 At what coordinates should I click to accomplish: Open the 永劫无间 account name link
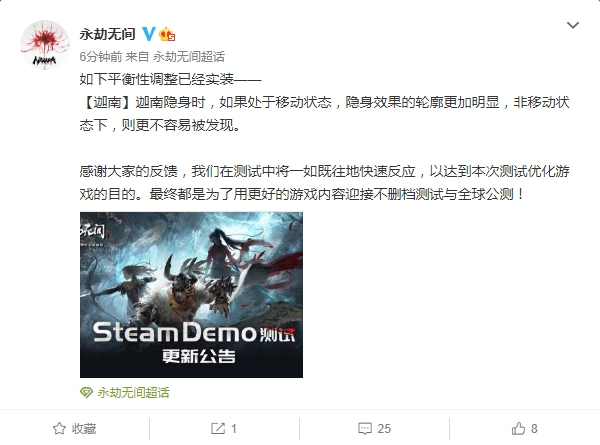(x=108, y=34)
